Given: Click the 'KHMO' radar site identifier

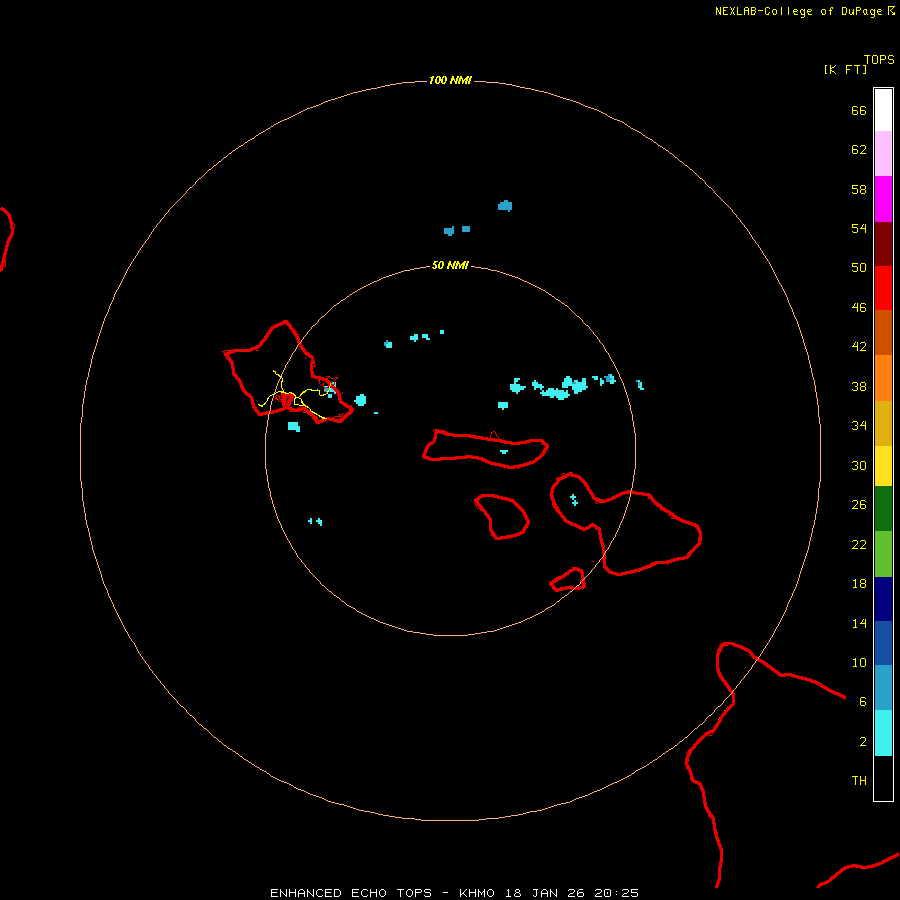Looking at the screenshot, I should 476,893.
